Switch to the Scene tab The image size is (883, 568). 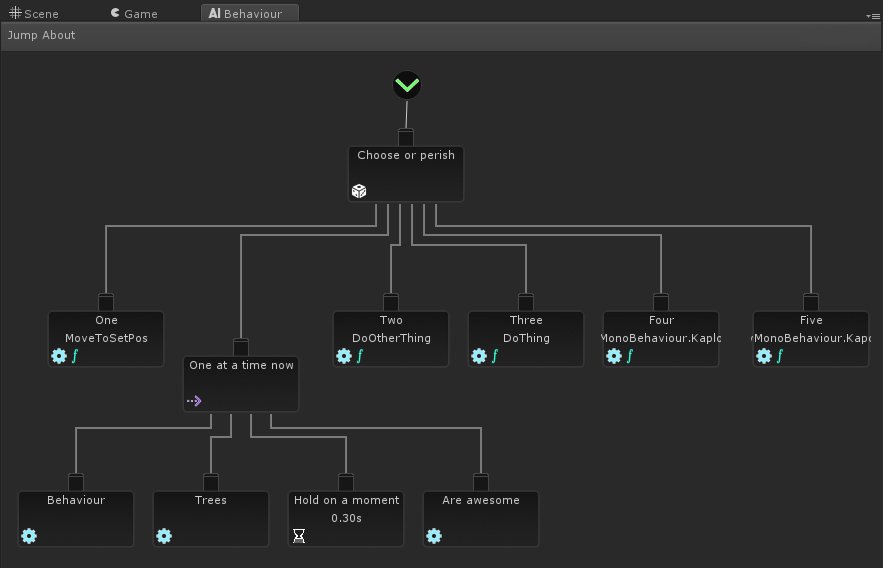34,13
